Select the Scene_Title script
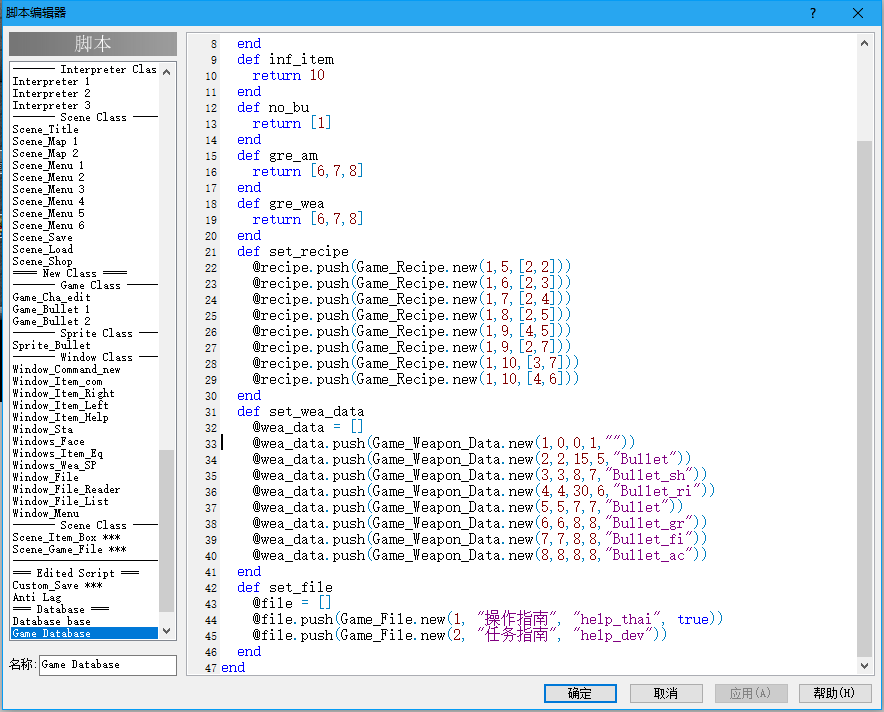 (46, 129)
